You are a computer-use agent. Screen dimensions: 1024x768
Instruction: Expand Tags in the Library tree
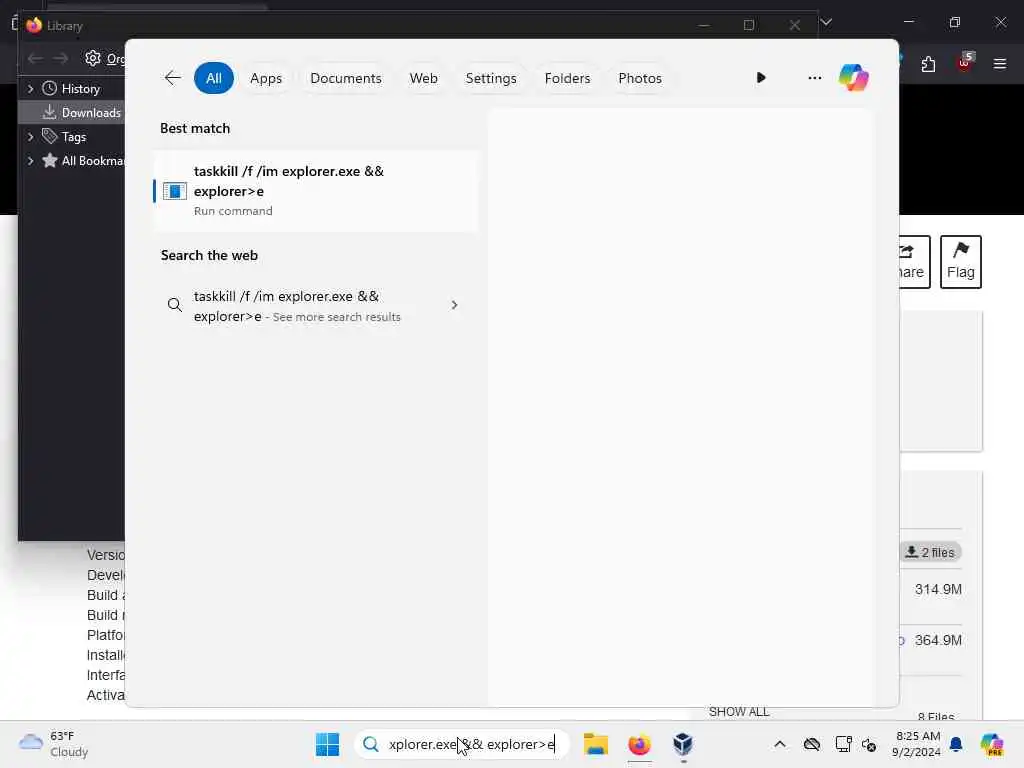pos(30,136)
